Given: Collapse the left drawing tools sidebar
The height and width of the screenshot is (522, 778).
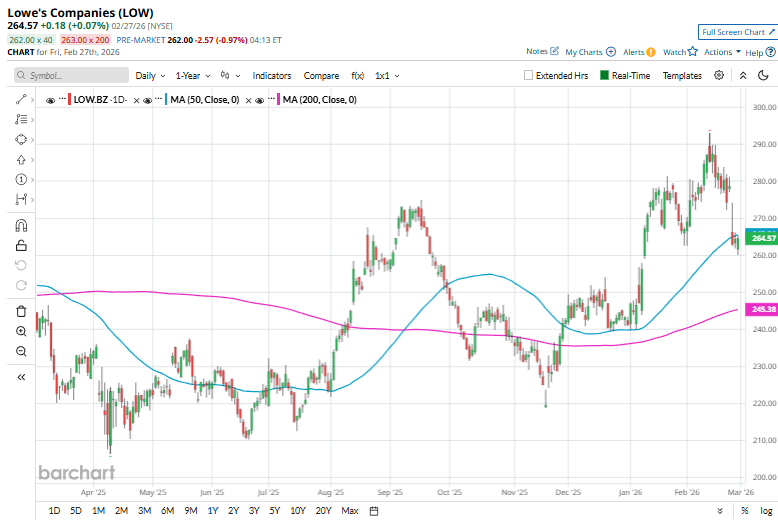Looking at the screenshot, I should 21,377.
